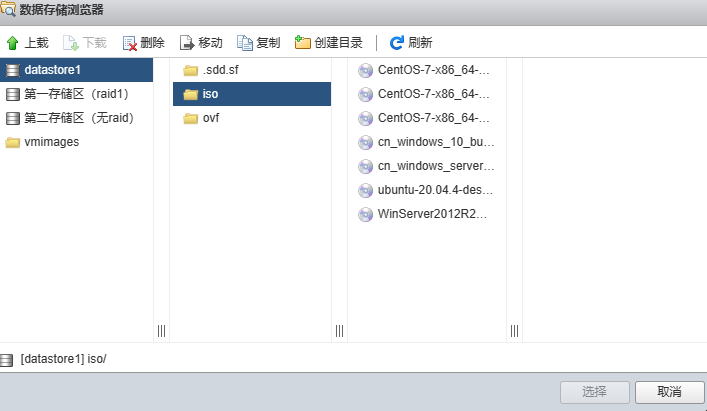The width and height of the screenshot is (707, 411).
Task: Click the 复制 toolbar label
Action: pyautogui.click(x=268, y=43)
